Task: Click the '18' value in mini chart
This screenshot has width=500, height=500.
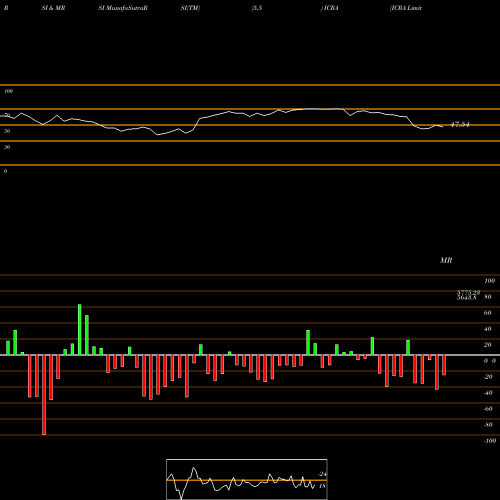Action: (322, 486)
